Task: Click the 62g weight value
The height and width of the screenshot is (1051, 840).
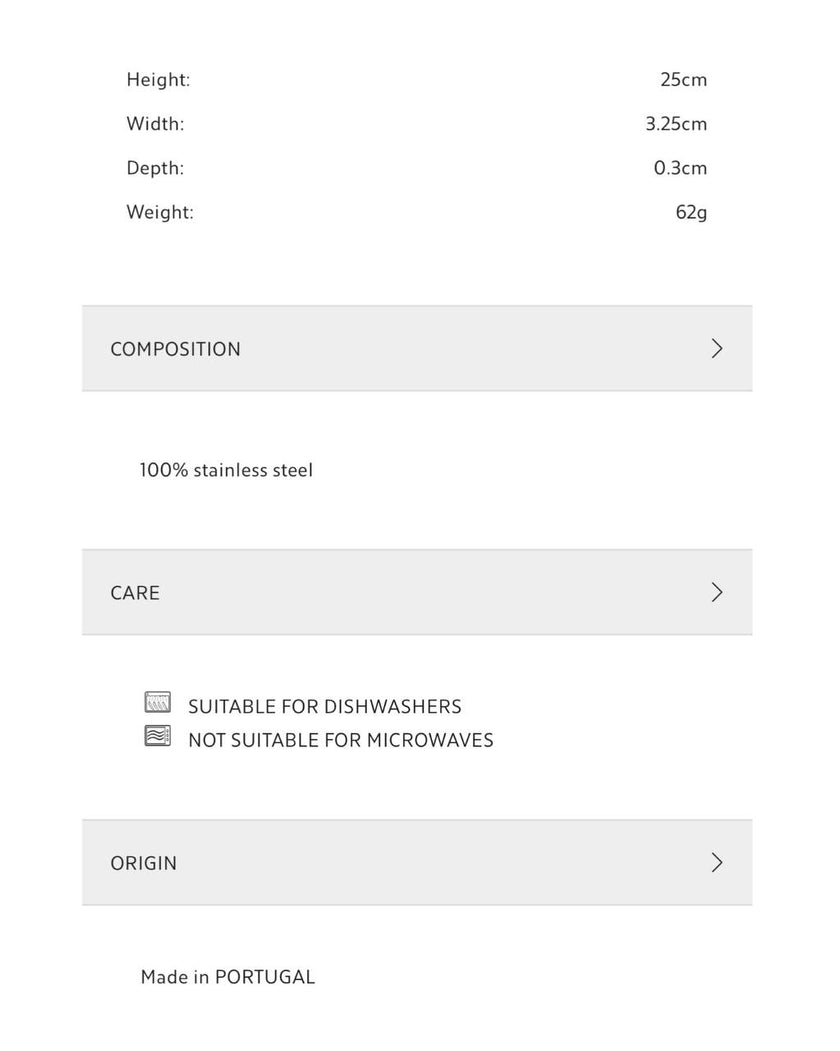Action: click(x=691, y=212)
